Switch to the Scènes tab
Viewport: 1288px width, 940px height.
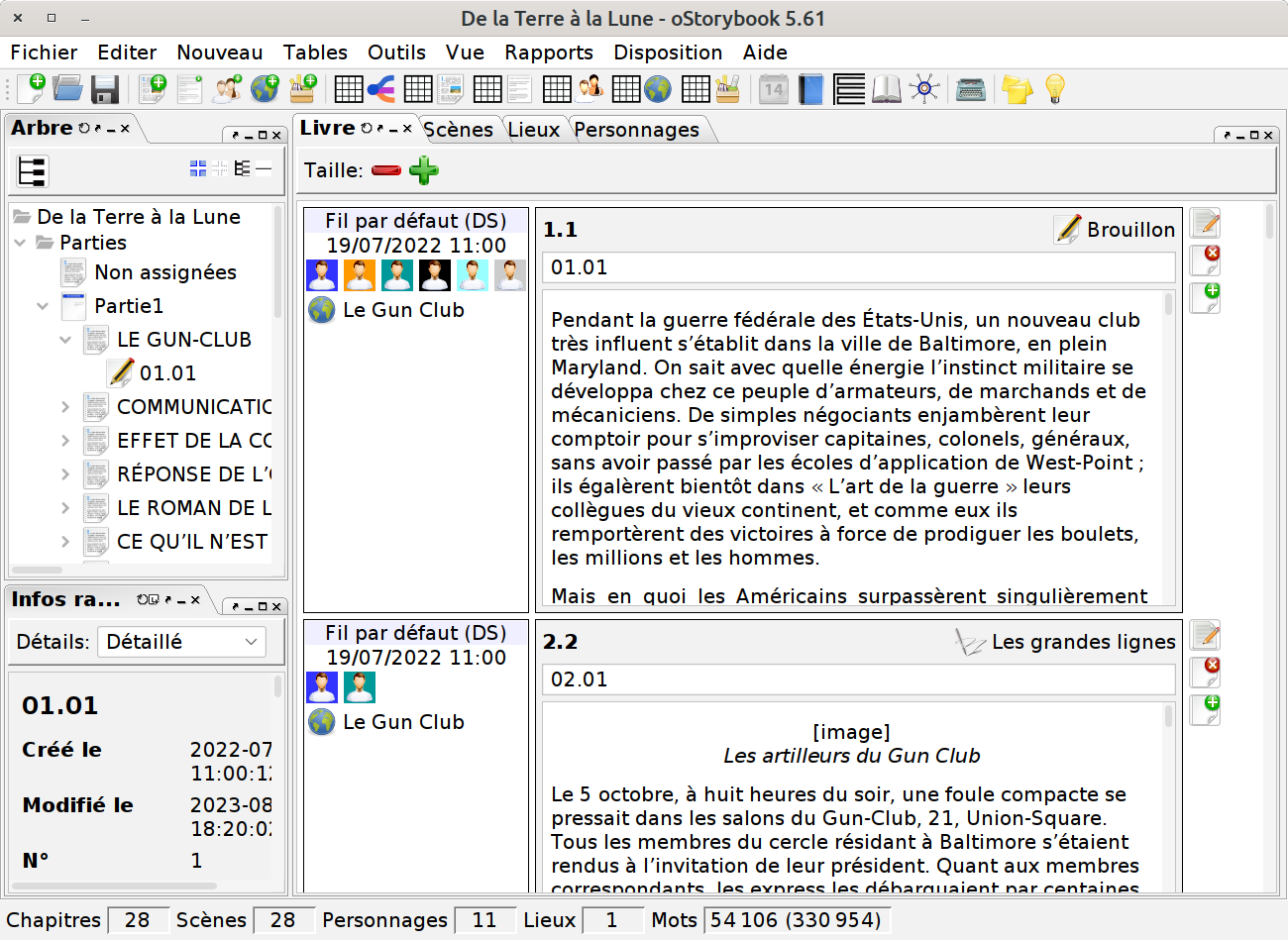(458, 130)
